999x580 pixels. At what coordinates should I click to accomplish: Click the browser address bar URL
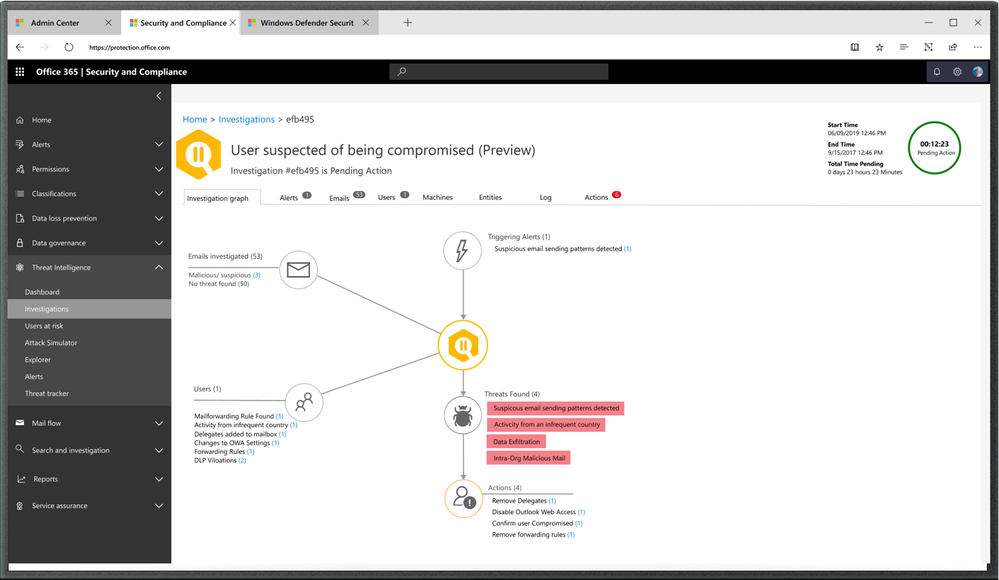tap(129, 47)
